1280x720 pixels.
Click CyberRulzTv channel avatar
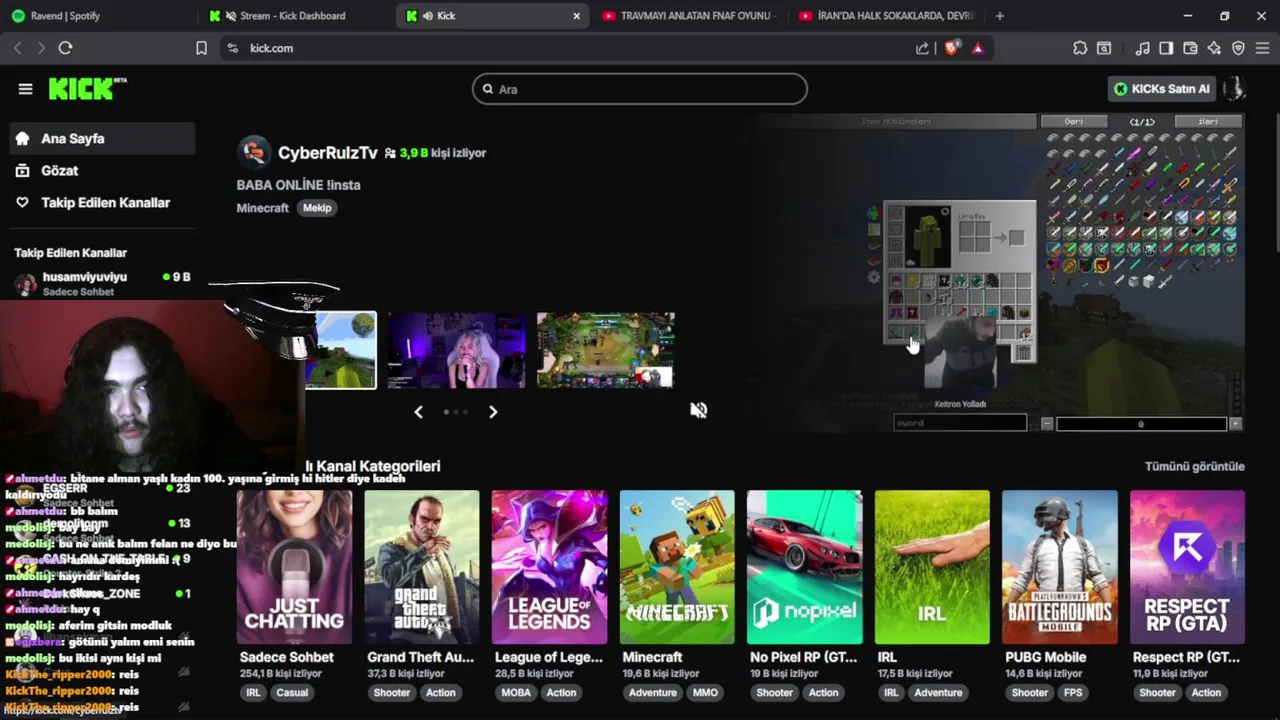coord(254,152)
